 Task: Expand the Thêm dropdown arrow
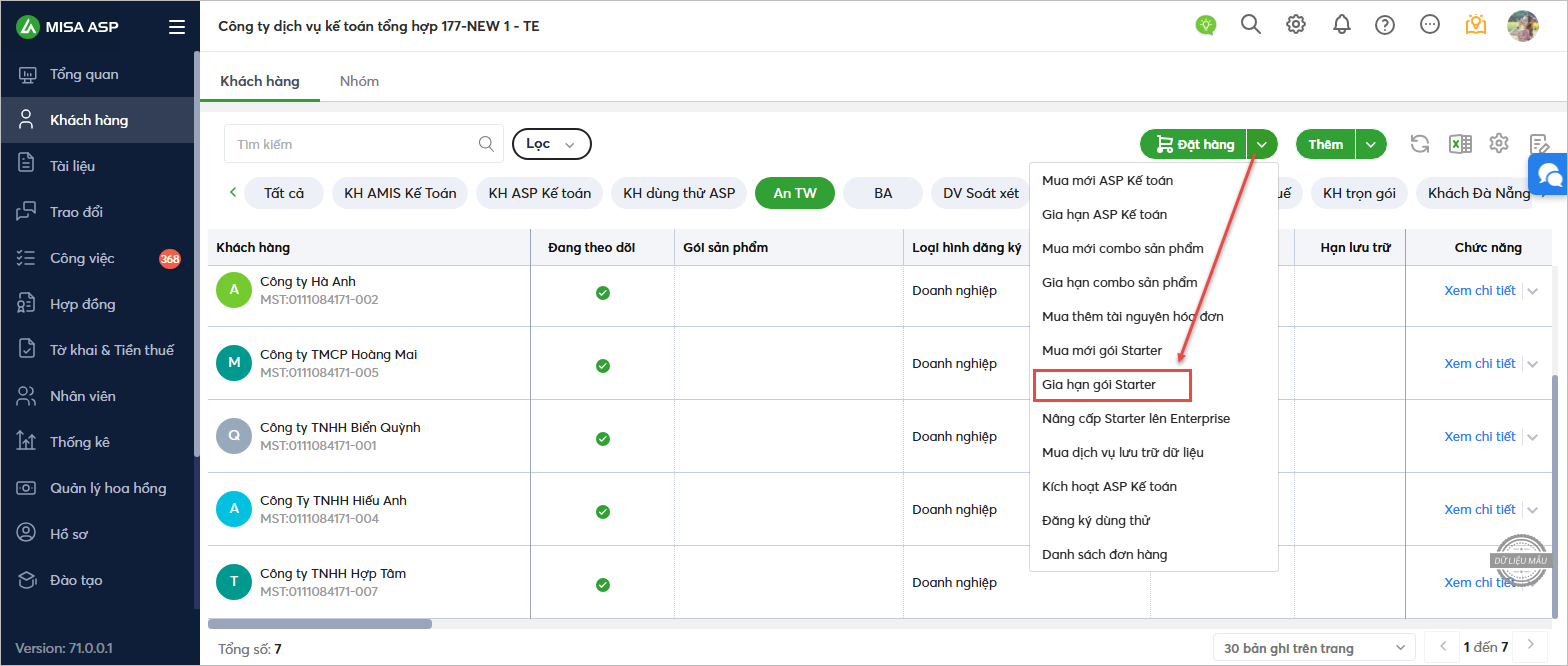click(1371, 144)
